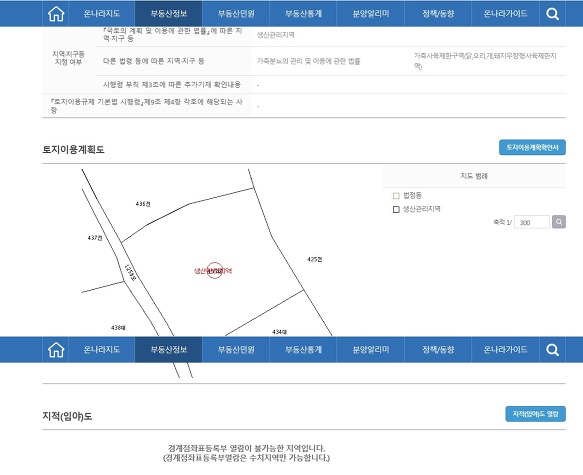Viewport: 583px width, 475px height.
Task: Open the search magnifier in lower navigation bar
Action: point(552,350)
